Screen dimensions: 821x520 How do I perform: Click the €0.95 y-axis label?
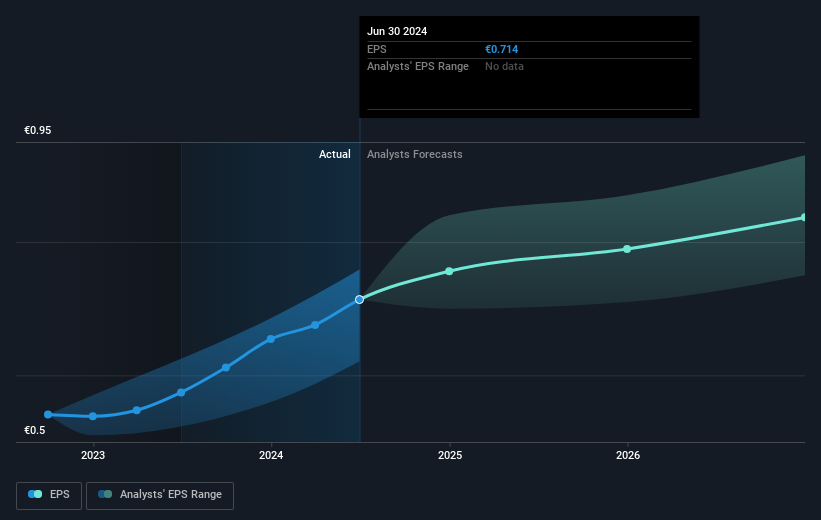coord(38,130)
